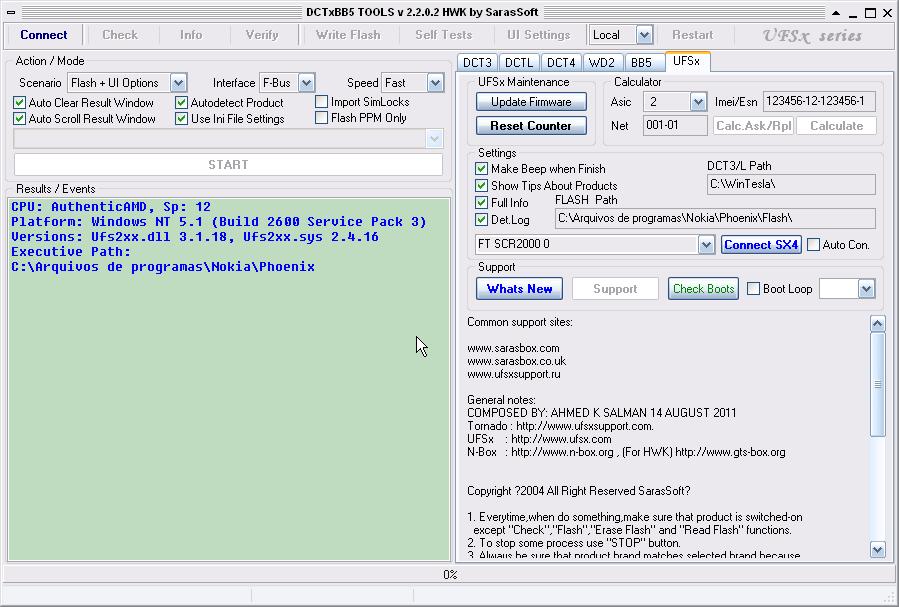Click the 'www.ufsxsupport.ru' text
The image size is (899, 607).
pos(514,374)
